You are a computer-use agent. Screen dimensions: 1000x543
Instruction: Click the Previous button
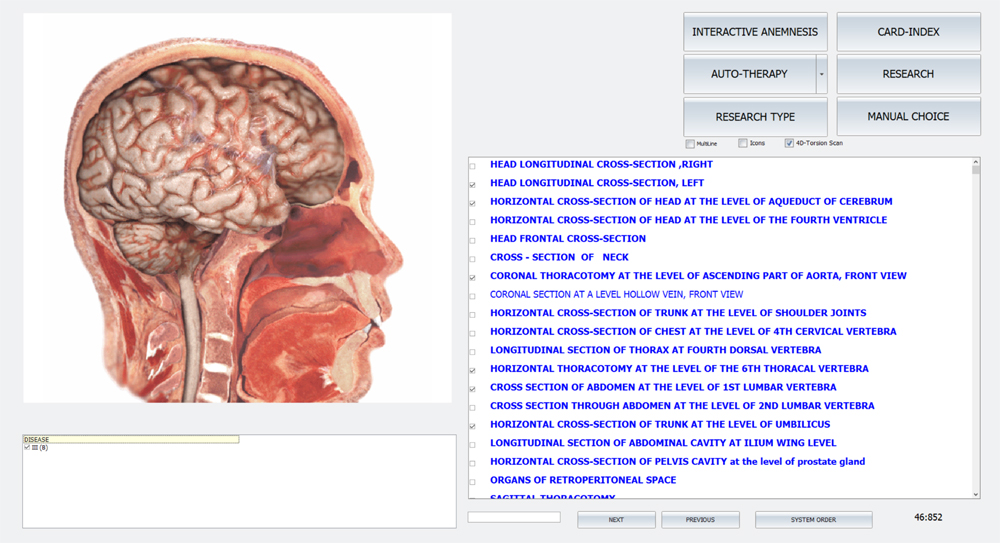pyautogui.click(x=700, y=520)
